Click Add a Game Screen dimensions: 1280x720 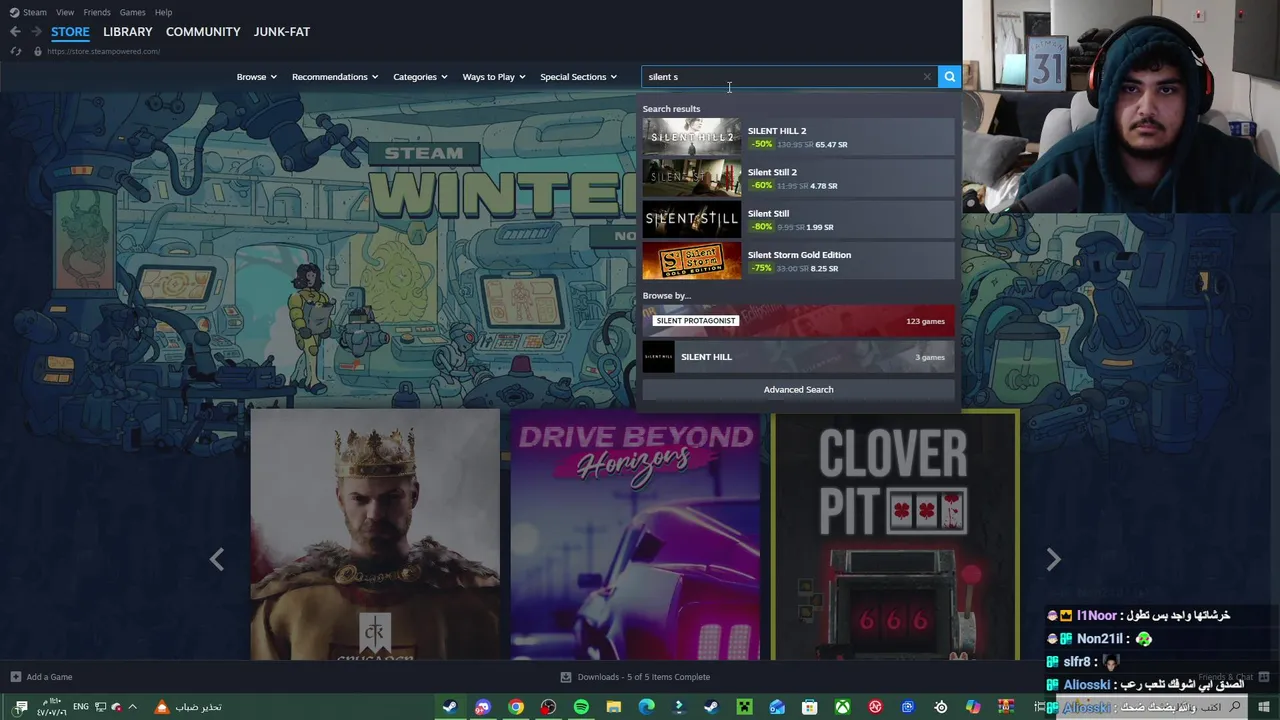point(49,677)
